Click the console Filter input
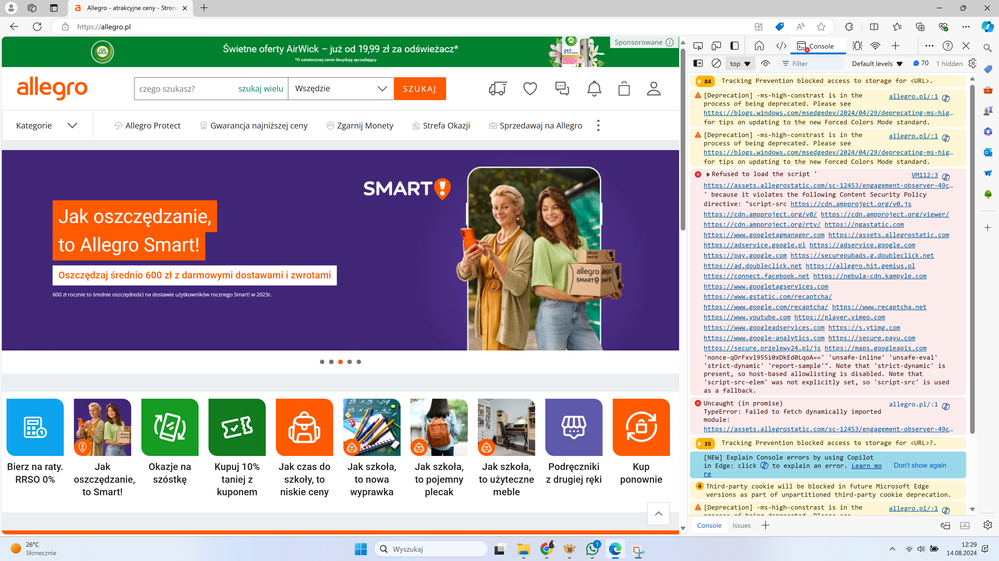The width and height of the screenshot is (999, 561). click(812, 64)
